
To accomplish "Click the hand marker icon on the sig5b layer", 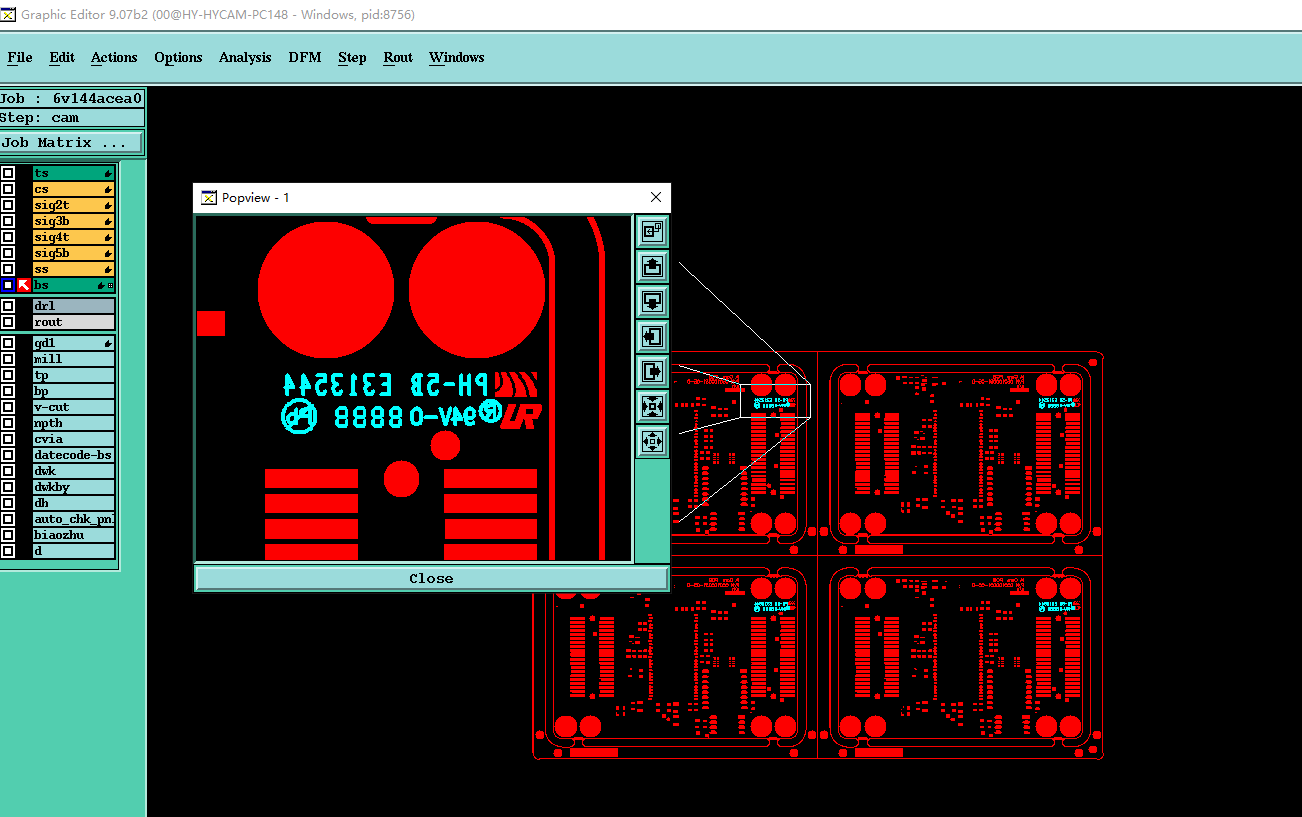I will pos(108,253).
